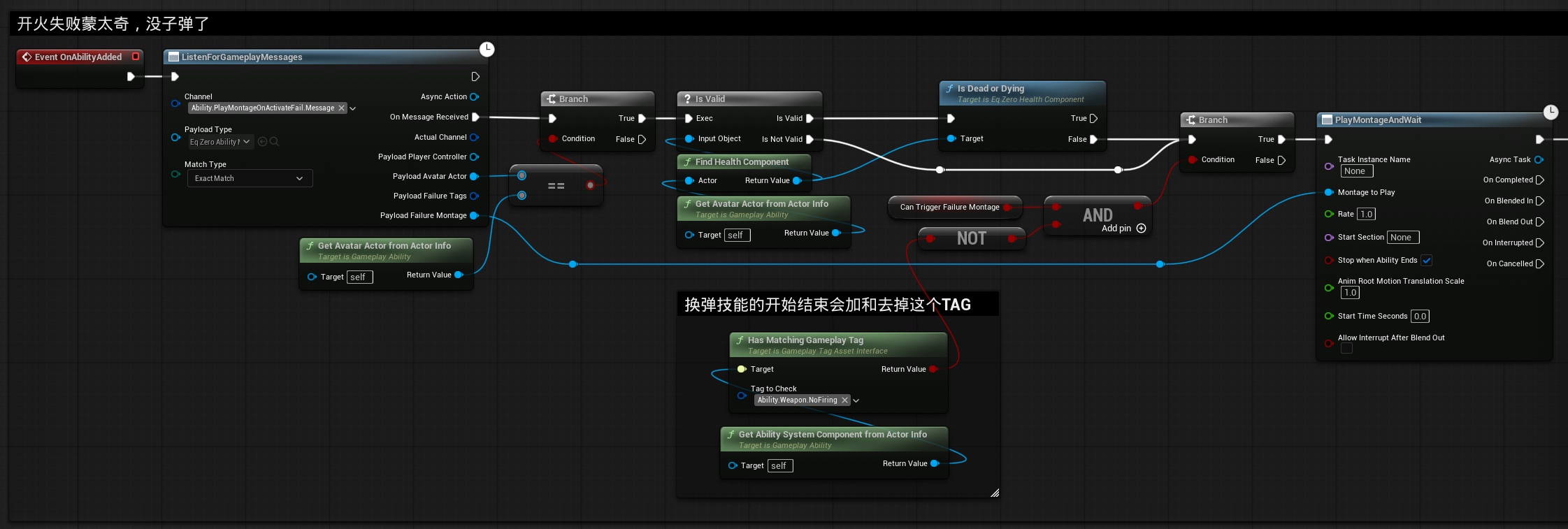
Task: Click the use-selected arrow icon beside Payload Type
Action: coord(262,142)
